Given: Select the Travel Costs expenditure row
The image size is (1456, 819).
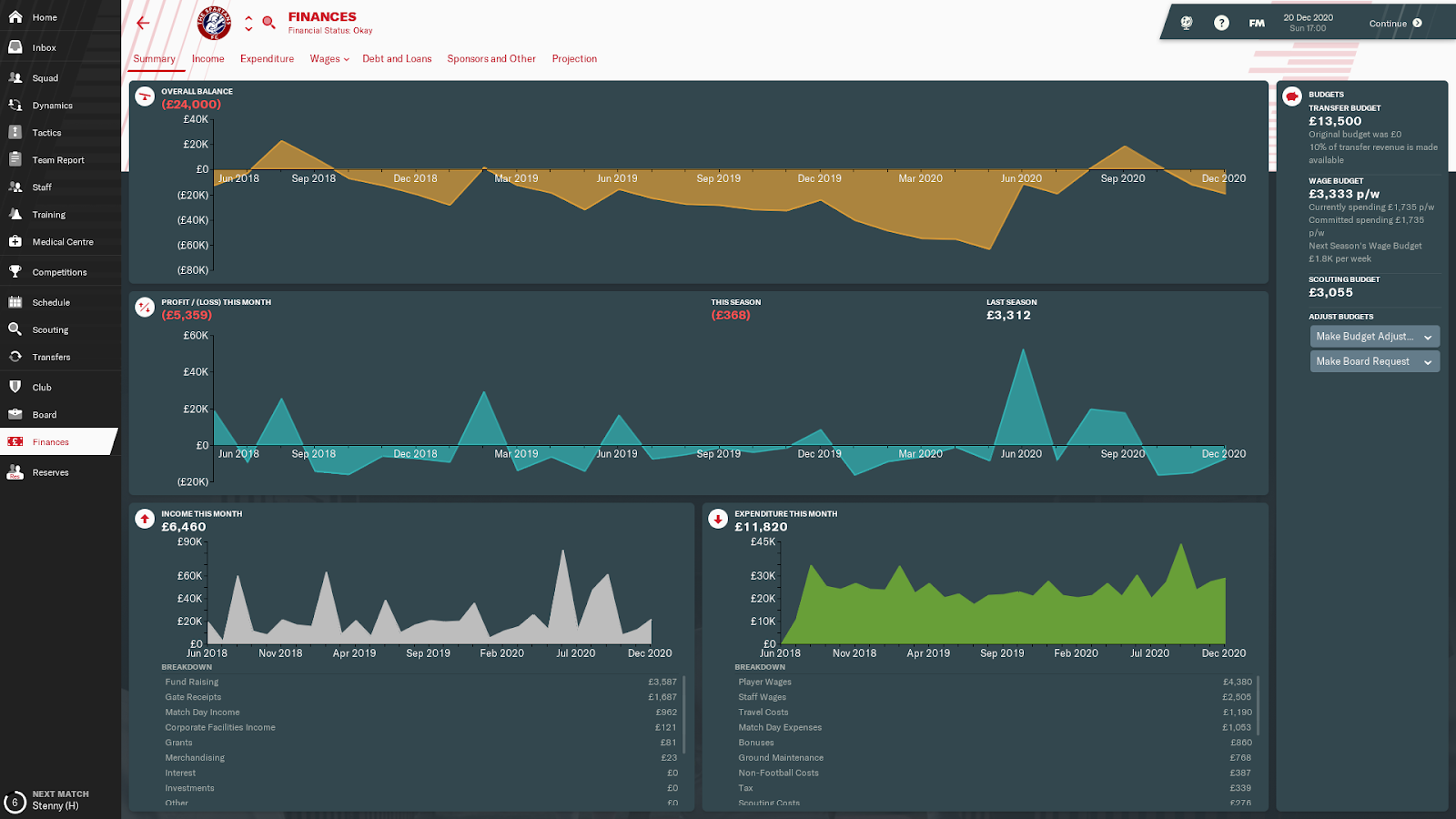Looking at the screenshot, I should (994, 713).
